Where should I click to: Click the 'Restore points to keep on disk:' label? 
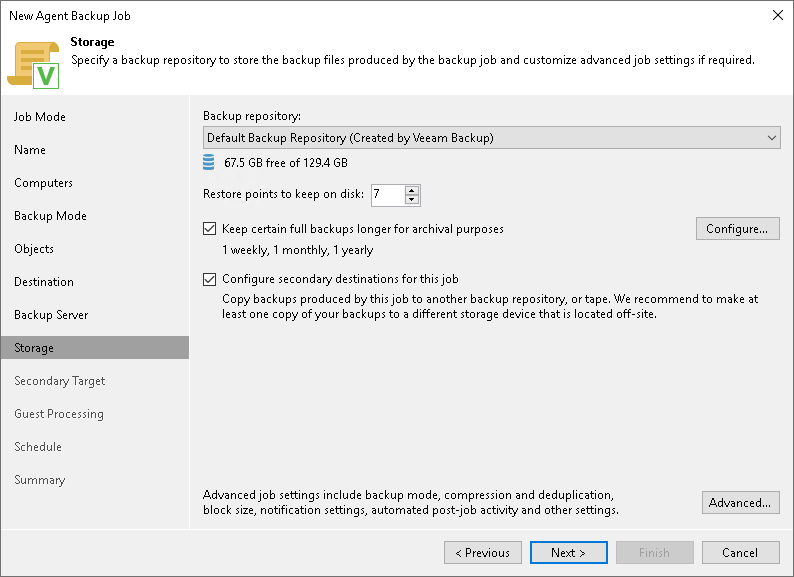coord(284,194)
